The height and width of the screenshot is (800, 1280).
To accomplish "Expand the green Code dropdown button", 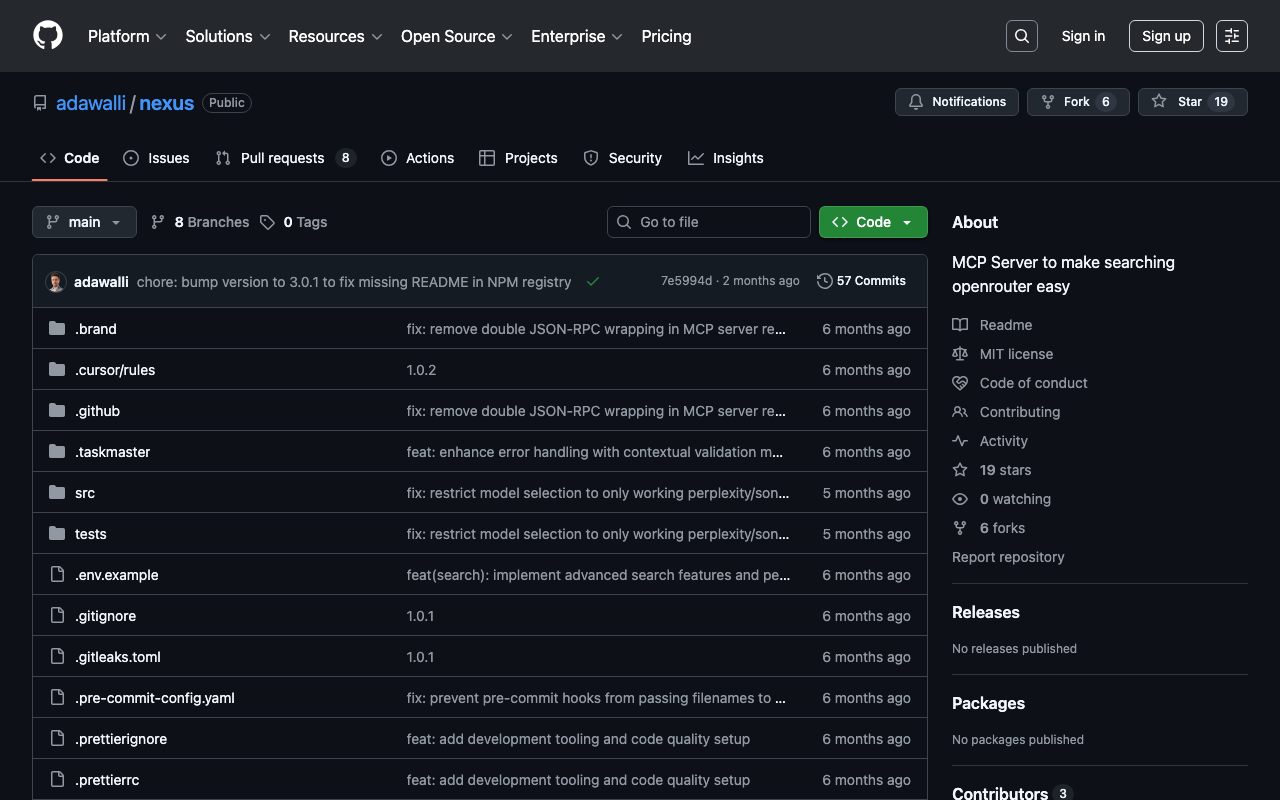I will (873, 222).
